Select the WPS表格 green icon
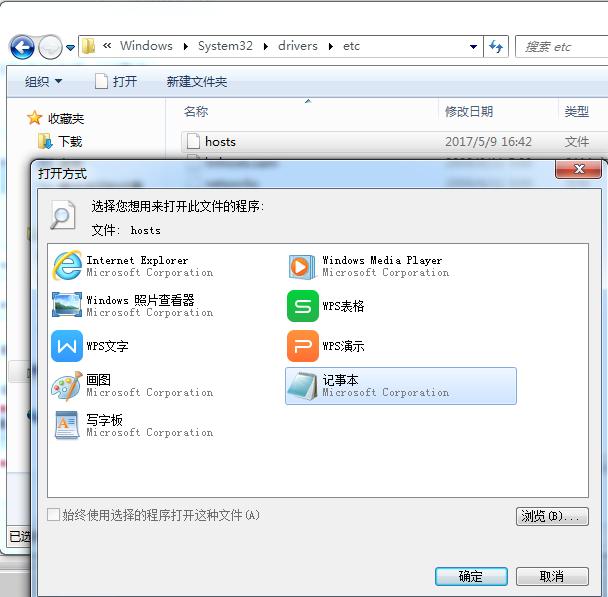This screenshot has height=597, width=608. 303,306
